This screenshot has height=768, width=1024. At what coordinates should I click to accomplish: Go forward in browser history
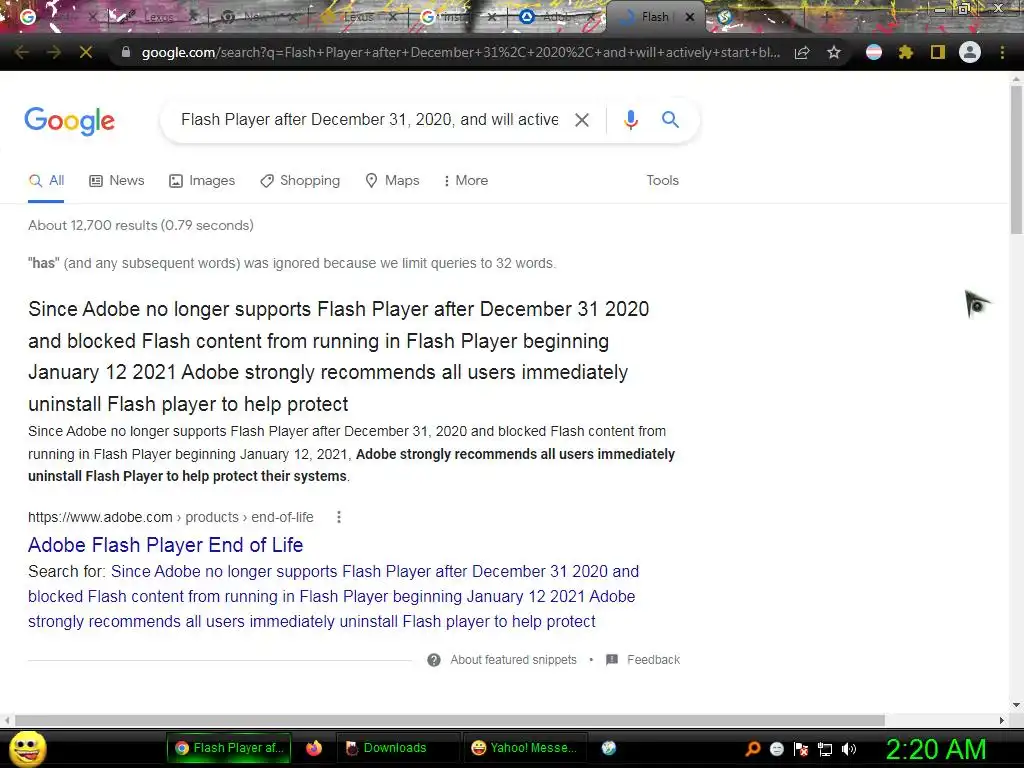point(54,52)
